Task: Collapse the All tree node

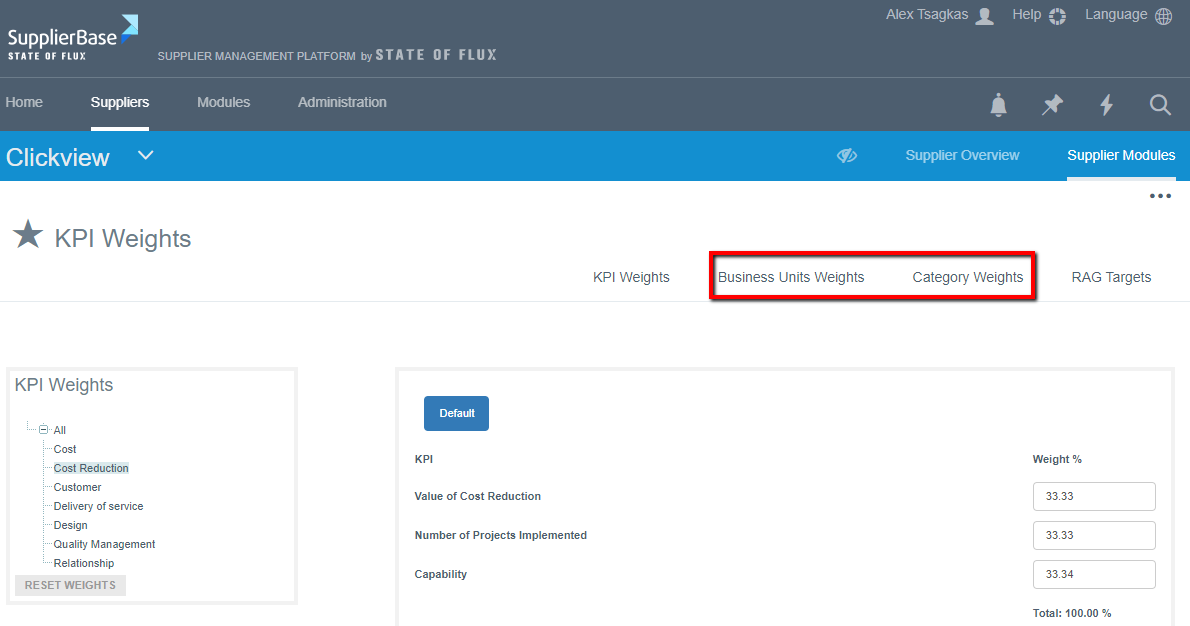Action: point(43,430)
